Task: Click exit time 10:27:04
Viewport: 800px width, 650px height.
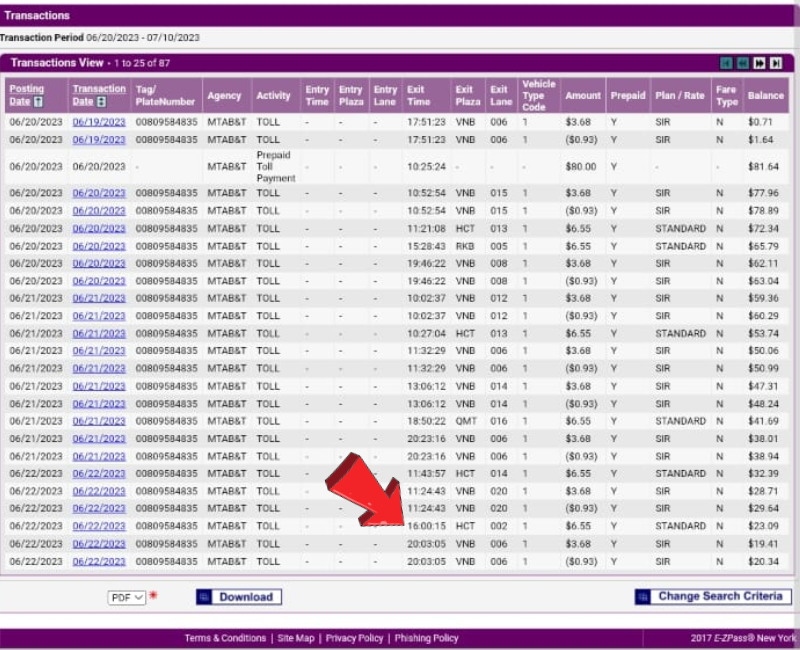Action: (427, 334)
